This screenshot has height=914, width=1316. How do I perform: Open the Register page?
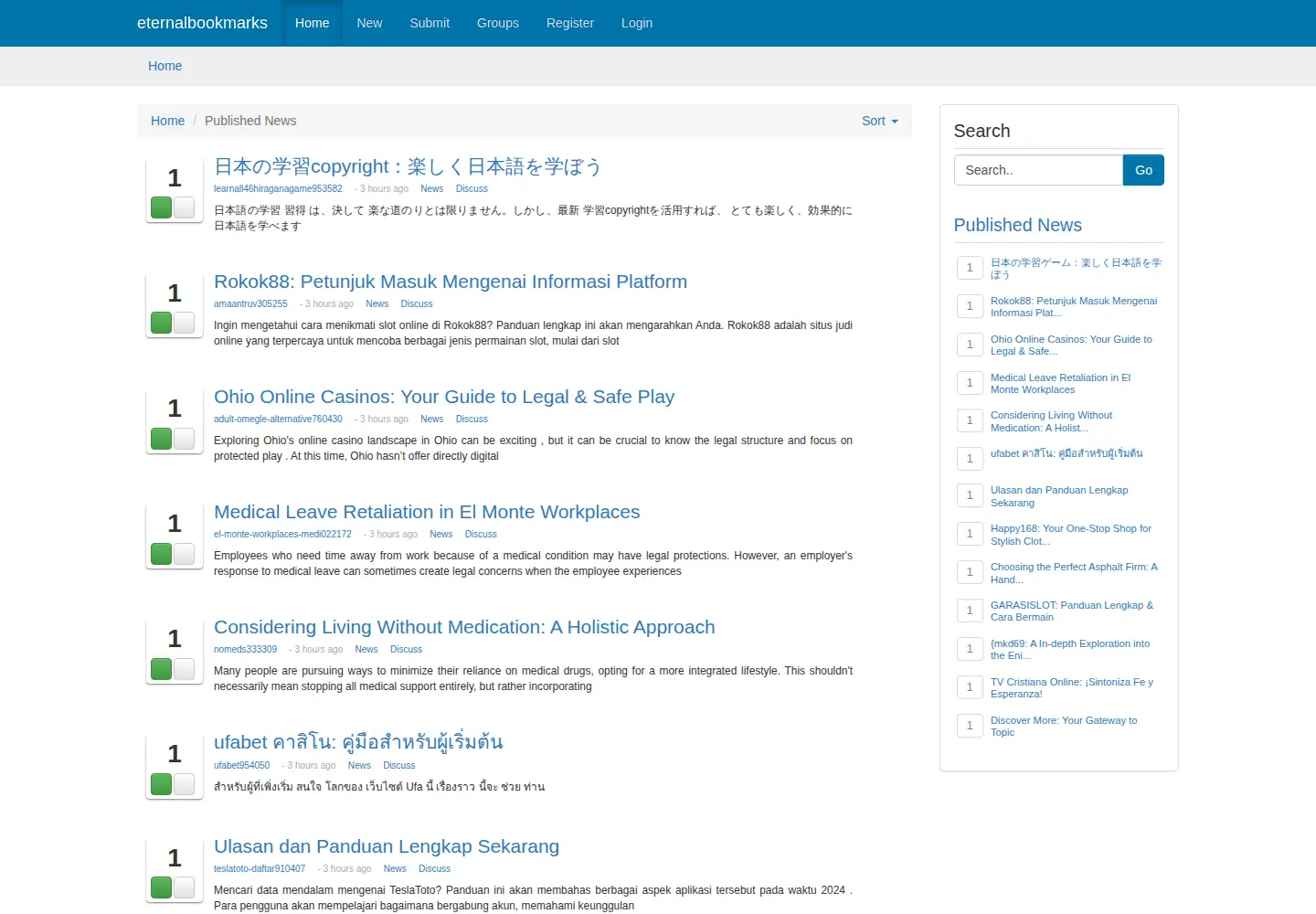tap(570, 23)
